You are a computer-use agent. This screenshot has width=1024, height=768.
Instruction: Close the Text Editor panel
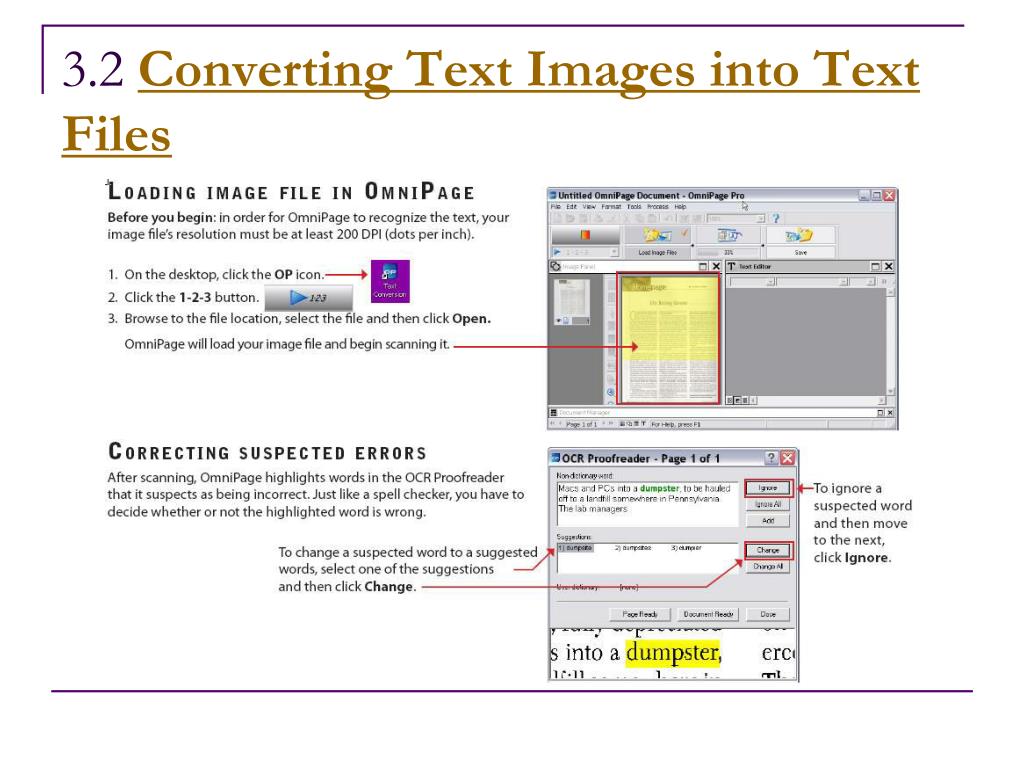click(888, 266)
